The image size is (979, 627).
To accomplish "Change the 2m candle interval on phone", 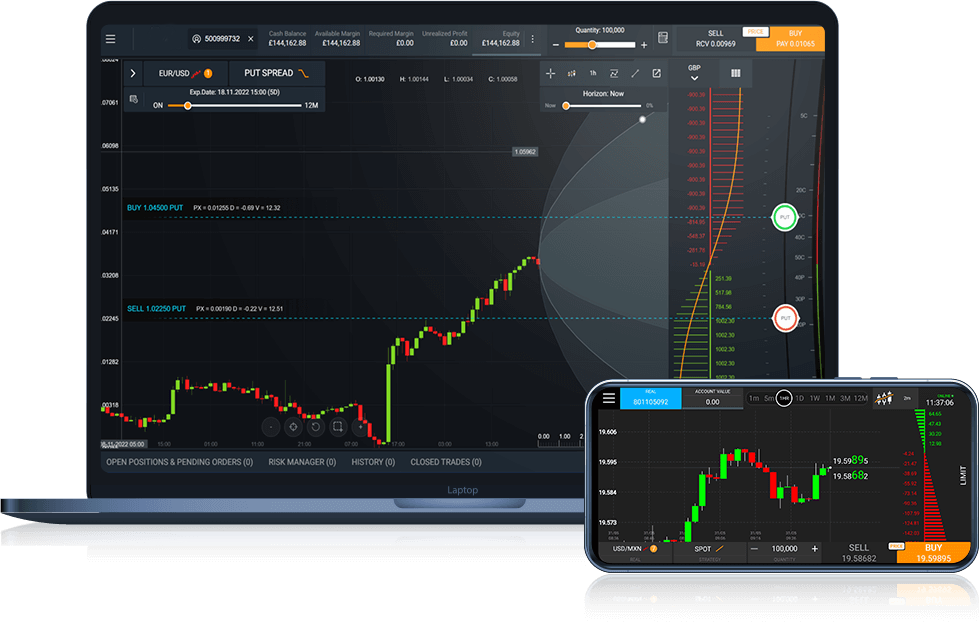I will coord(907,398).
